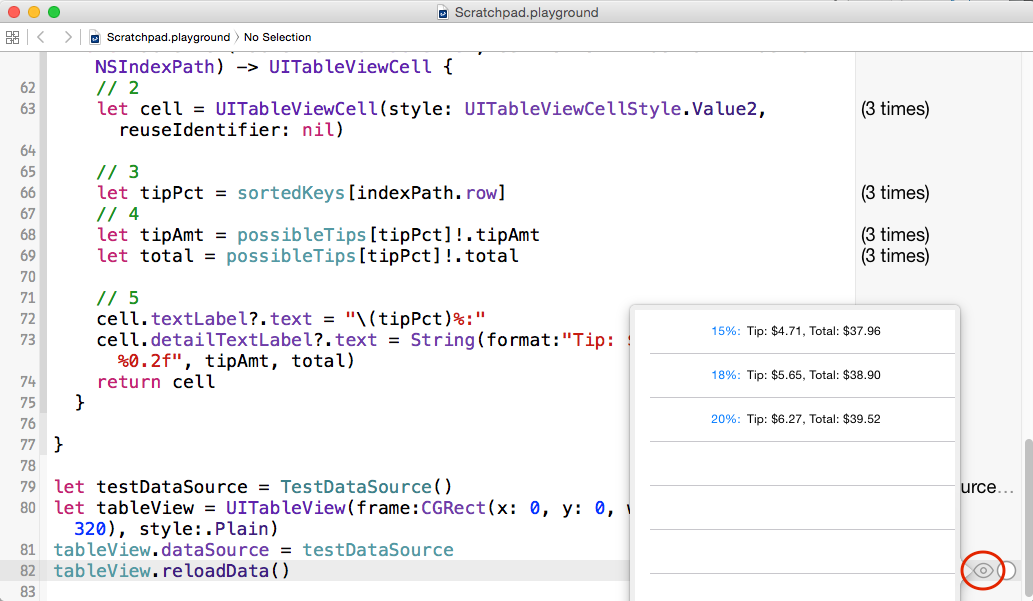Click the (3 times) result for line 63

pos(895,109)
